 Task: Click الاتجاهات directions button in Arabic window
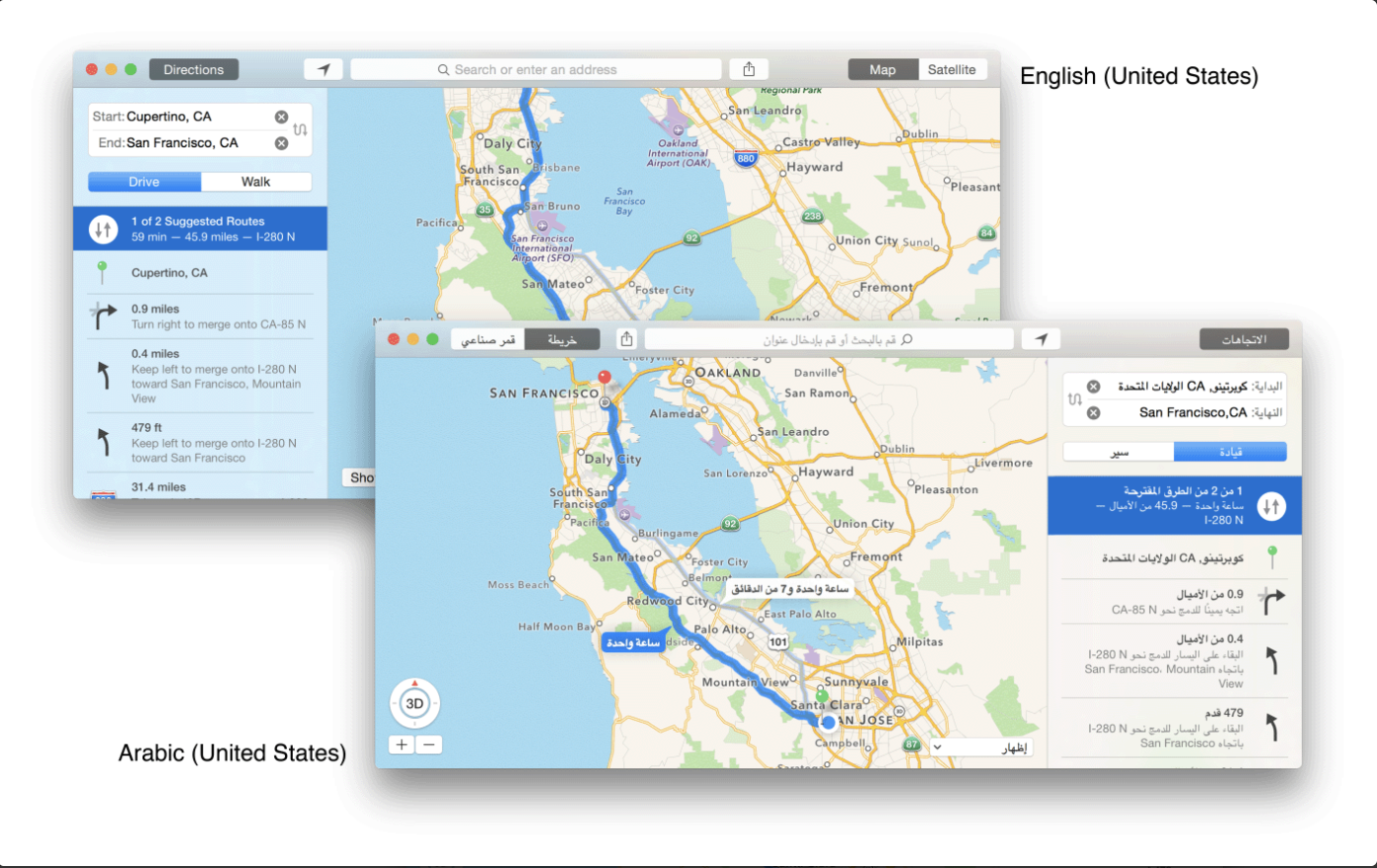pos(1244,339)
